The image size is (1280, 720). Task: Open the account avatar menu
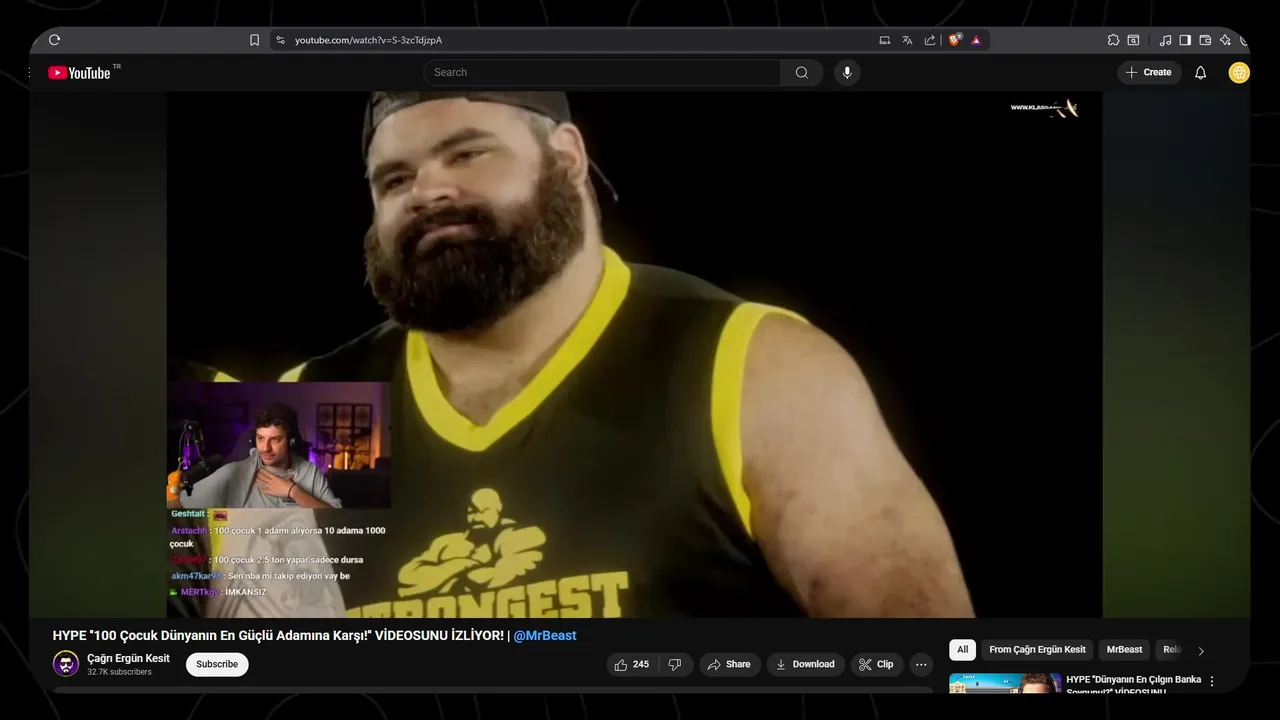coord(1239,72)
